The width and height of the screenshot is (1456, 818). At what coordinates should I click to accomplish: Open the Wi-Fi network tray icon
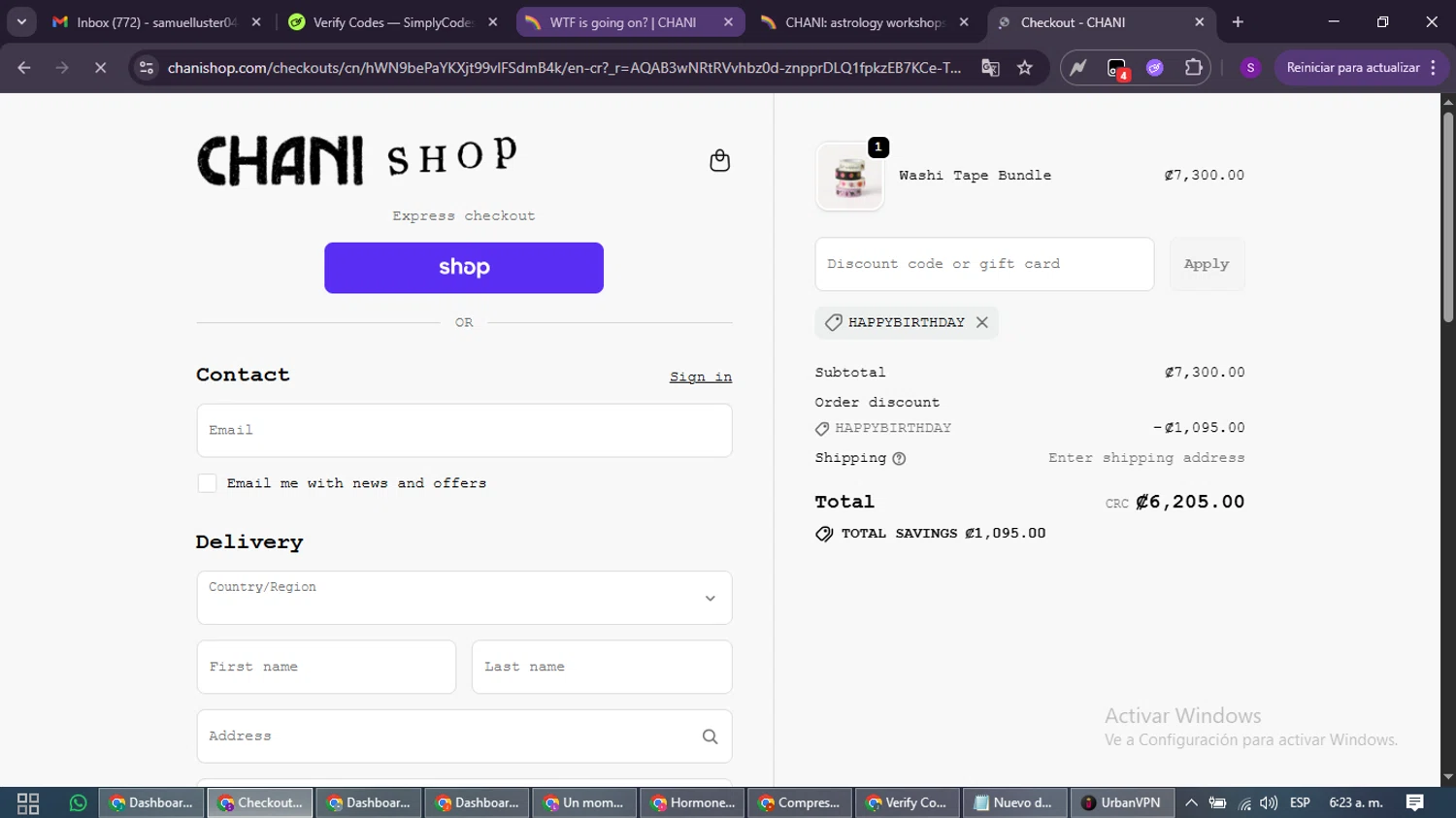click(1244, 803)
